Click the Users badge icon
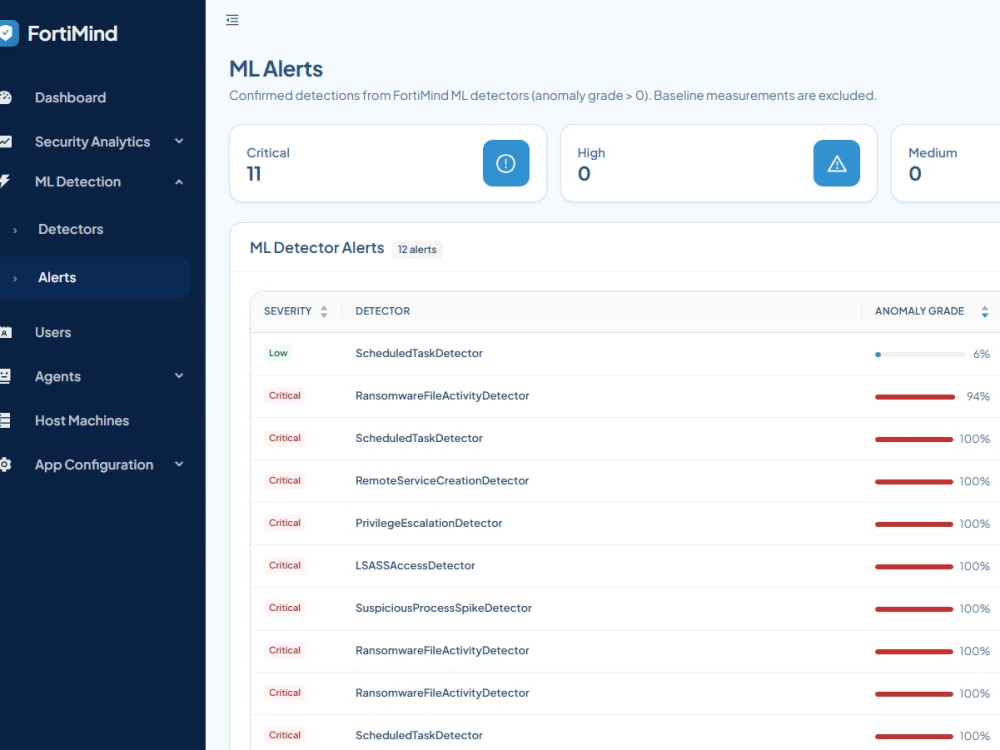The image size is (1000, 750). 5,332
